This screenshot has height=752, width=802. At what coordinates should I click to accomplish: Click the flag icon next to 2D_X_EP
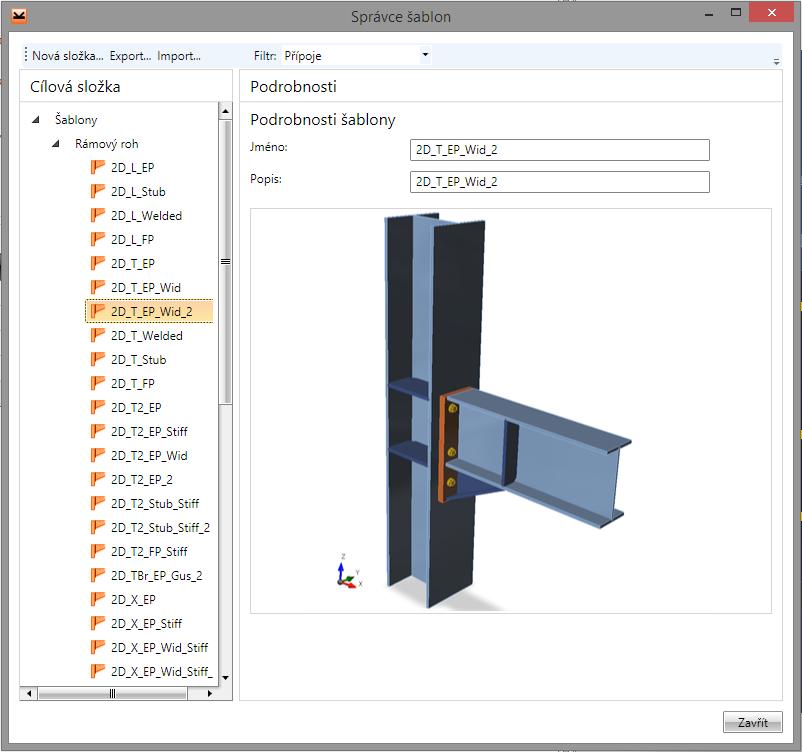click(97, 599)
